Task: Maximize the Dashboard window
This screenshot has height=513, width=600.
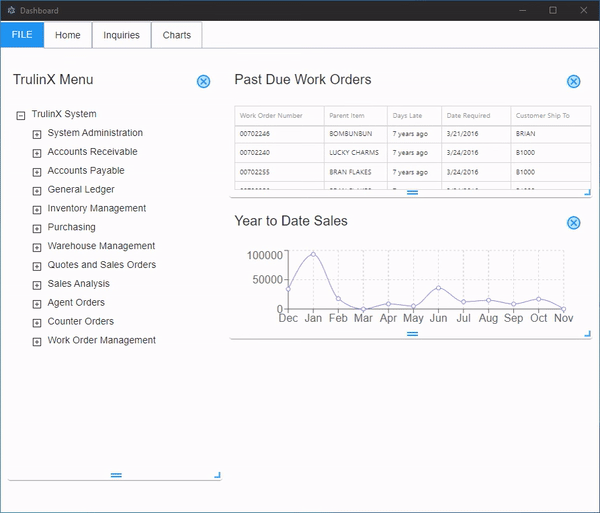Action: click(553, 10)
